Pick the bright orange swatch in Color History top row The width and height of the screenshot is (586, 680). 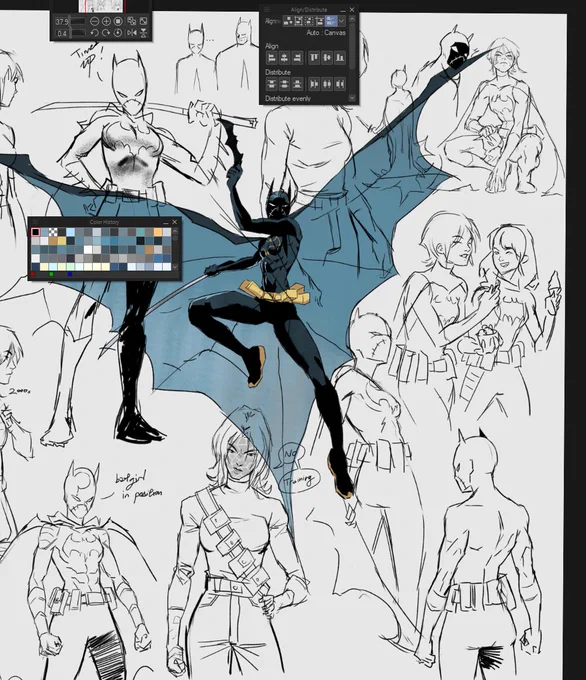(158, 232)
